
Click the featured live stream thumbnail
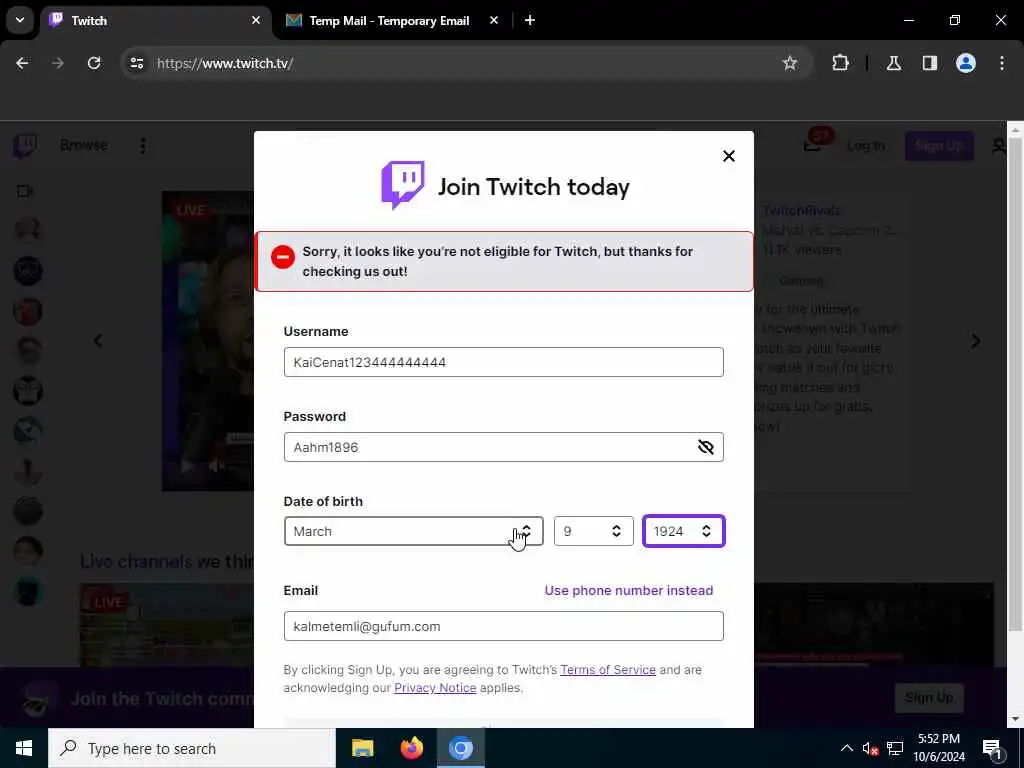coord(208,341)
